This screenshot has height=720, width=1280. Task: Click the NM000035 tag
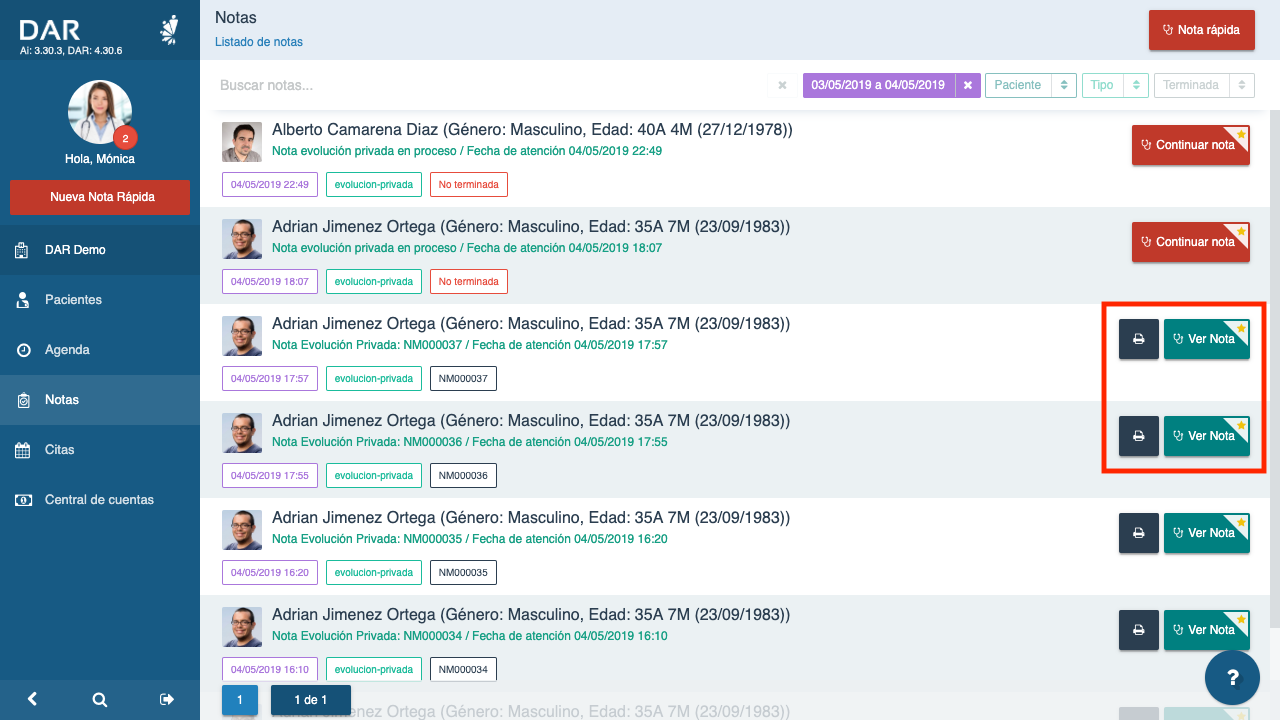463,573
